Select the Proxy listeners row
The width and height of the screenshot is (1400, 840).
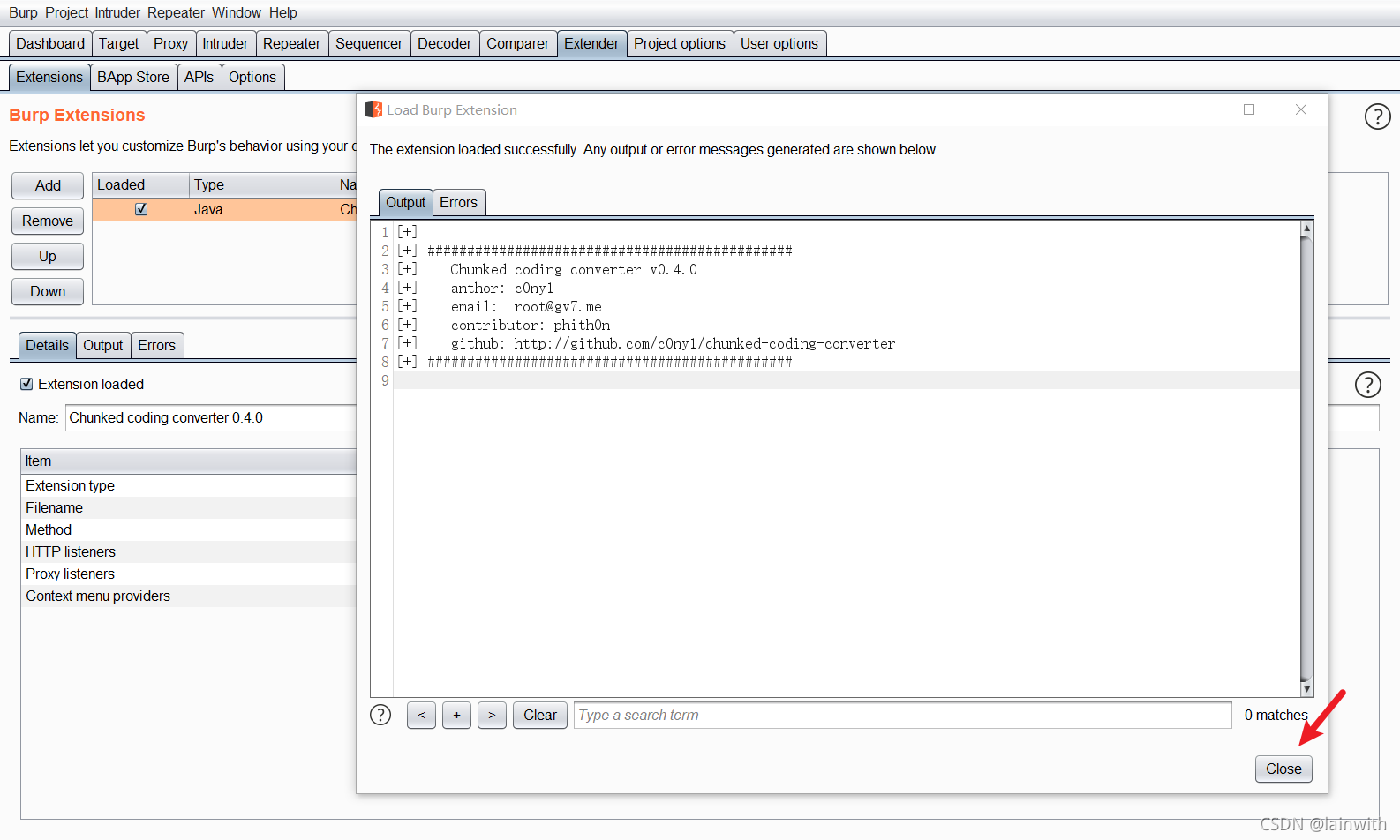(189, 574)
